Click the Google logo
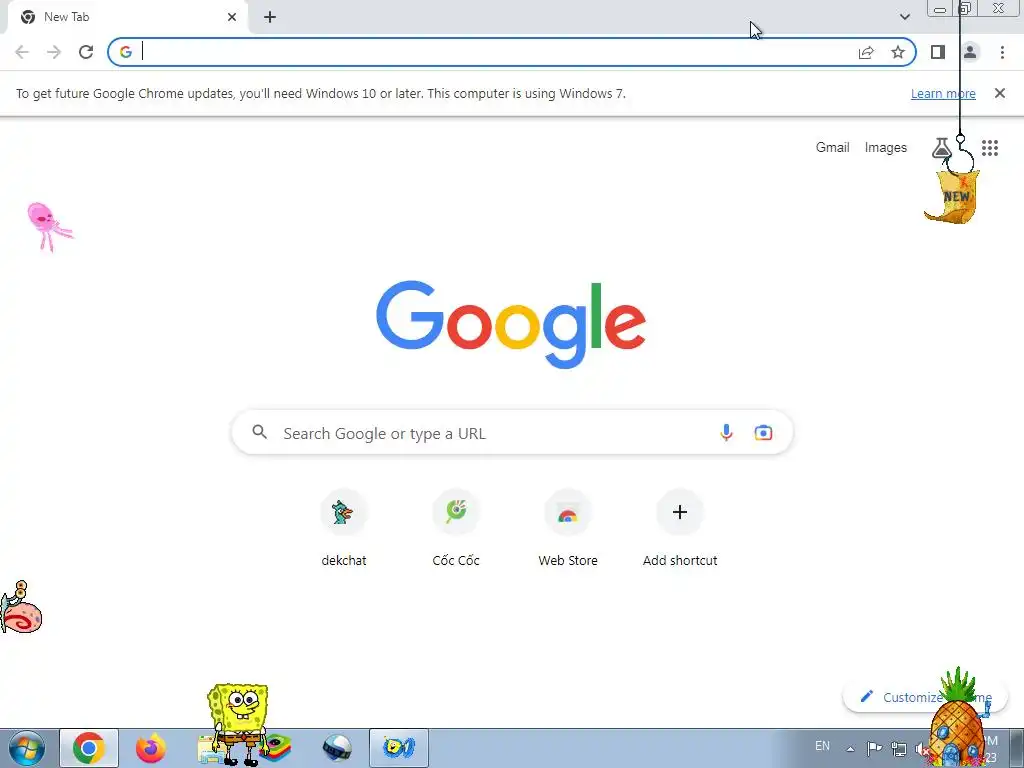The height and width of the screenshot is (768, 1024). 511,325
